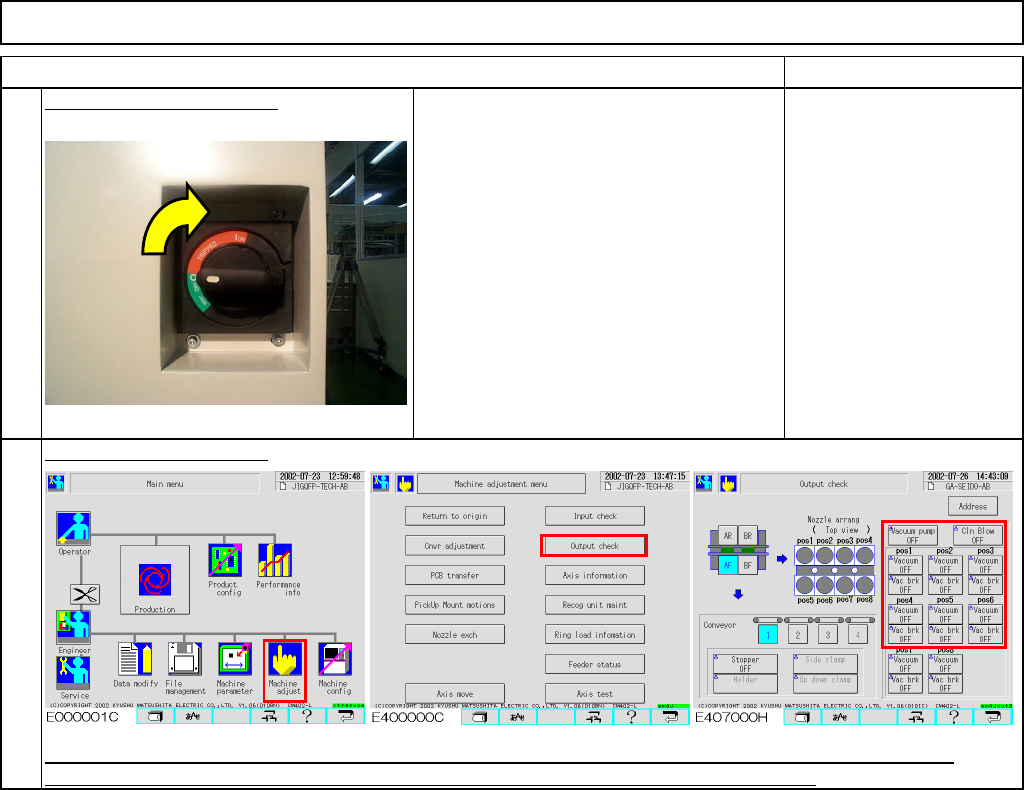The image size is (1024, 790).
Task: Select conveyor number 2
Action: coord(797,634)
